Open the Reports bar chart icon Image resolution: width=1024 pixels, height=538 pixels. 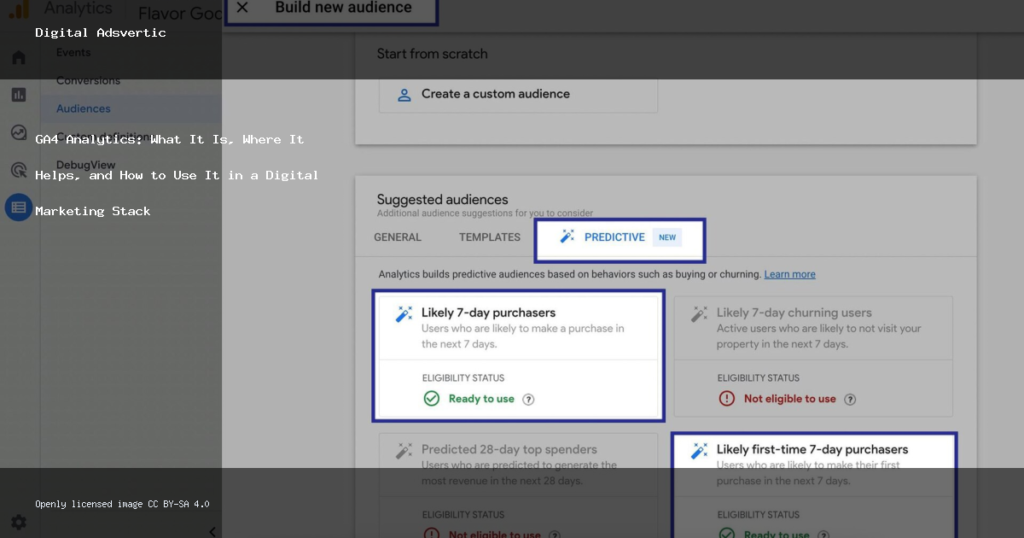[x=18, y=95]
